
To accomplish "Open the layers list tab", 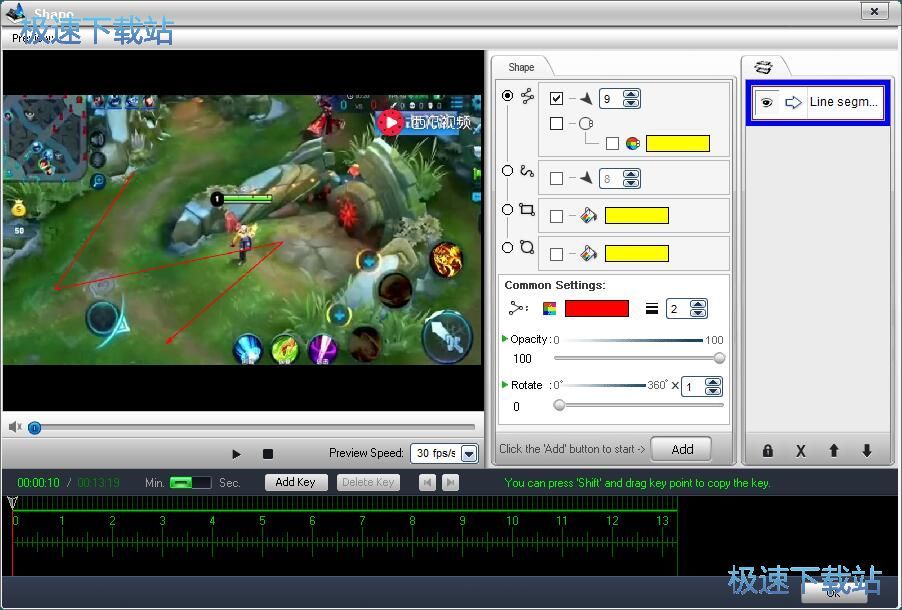I will pos(763,67).
